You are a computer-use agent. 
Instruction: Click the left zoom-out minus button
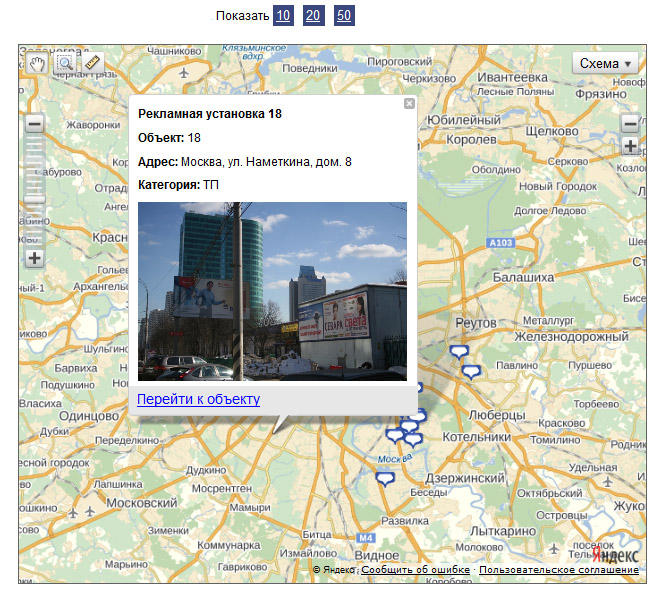click(x=34, y=124)
